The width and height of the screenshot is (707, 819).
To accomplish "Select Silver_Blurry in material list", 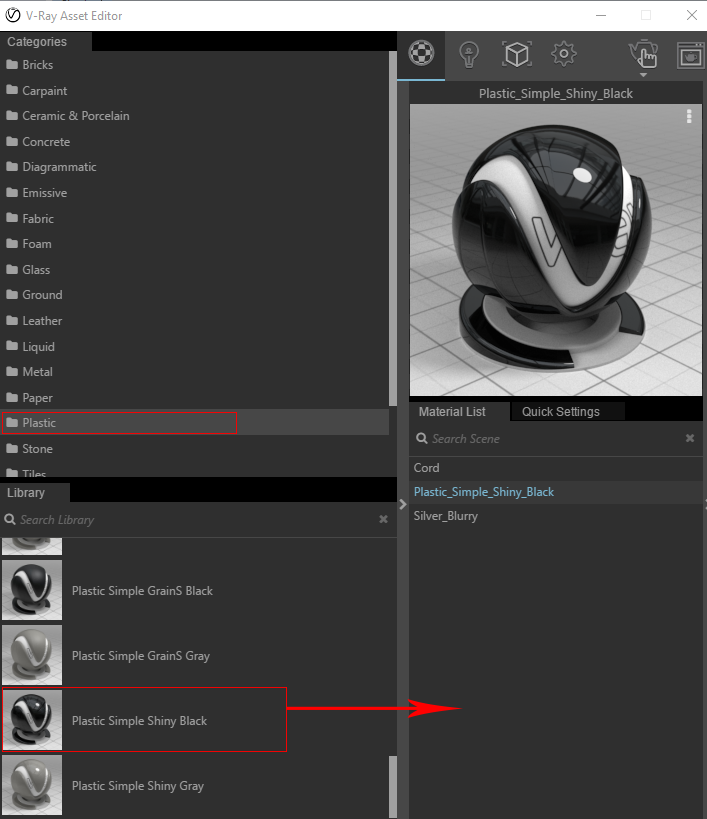I will (556, 516).
